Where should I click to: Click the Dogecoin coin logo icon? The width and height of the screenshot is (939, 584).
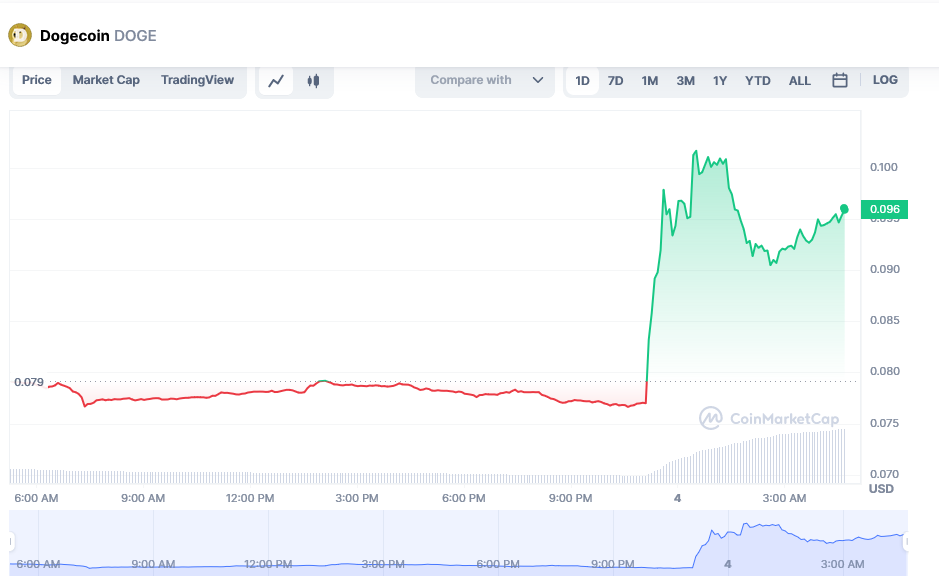click(20, 35)
